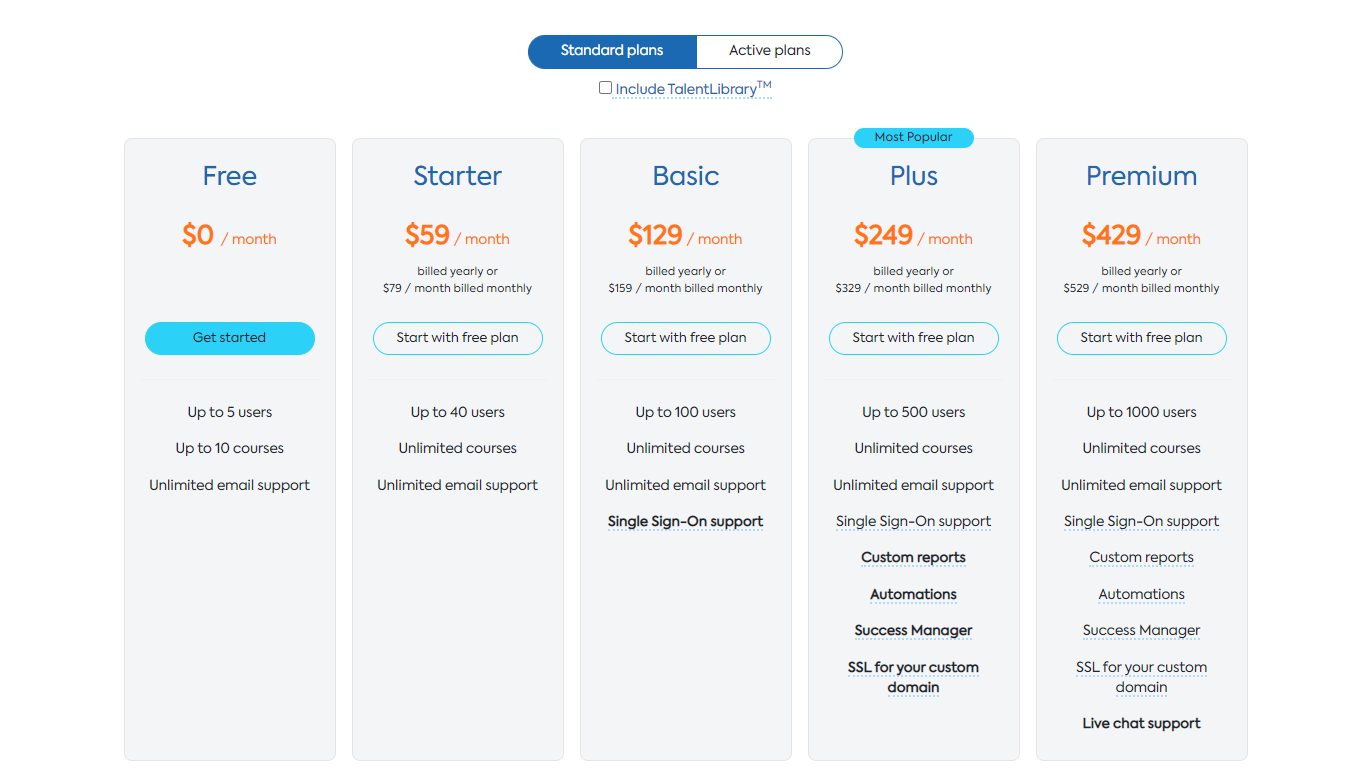The image size is (1363, 774).
Task: Open SSL for your custom domain in Premium
Action: coord(1141,677)
